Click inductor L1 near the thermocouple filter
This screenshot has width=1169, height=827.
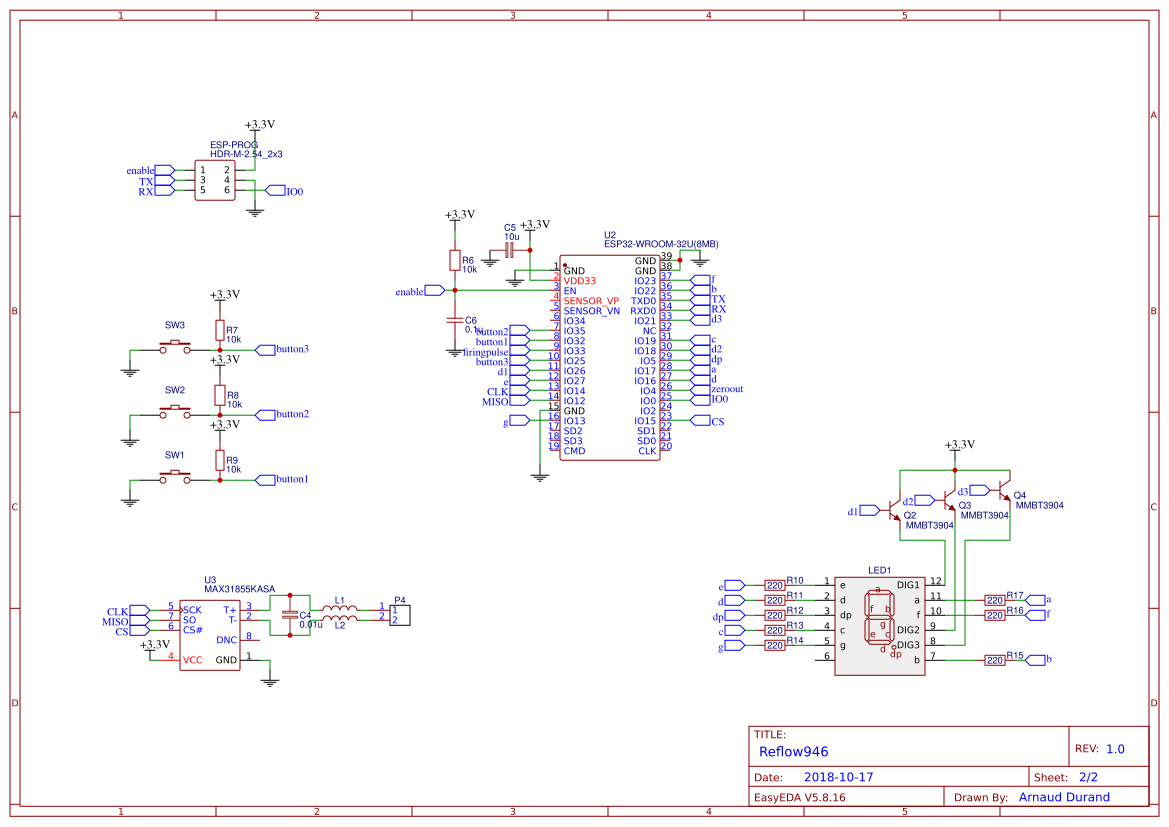(x=340, y=605)
